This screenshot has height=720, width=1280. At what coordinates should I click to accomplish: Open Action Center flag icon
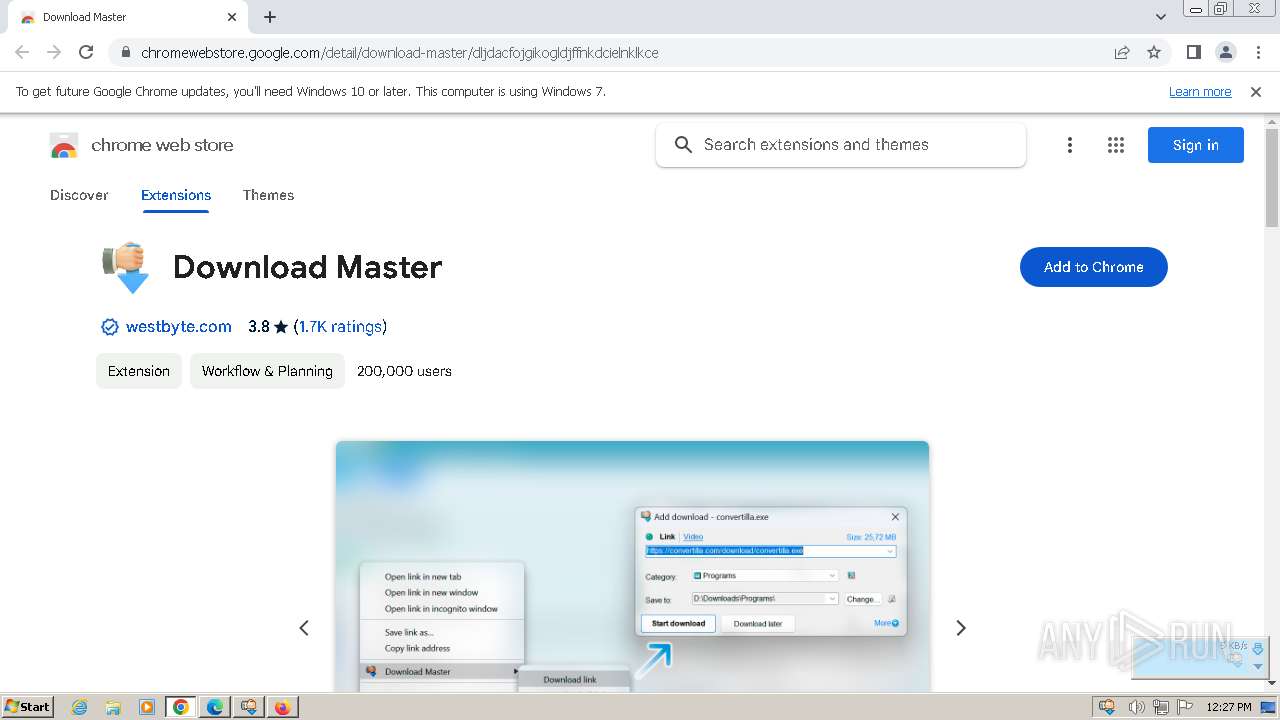click(1185, 707)
